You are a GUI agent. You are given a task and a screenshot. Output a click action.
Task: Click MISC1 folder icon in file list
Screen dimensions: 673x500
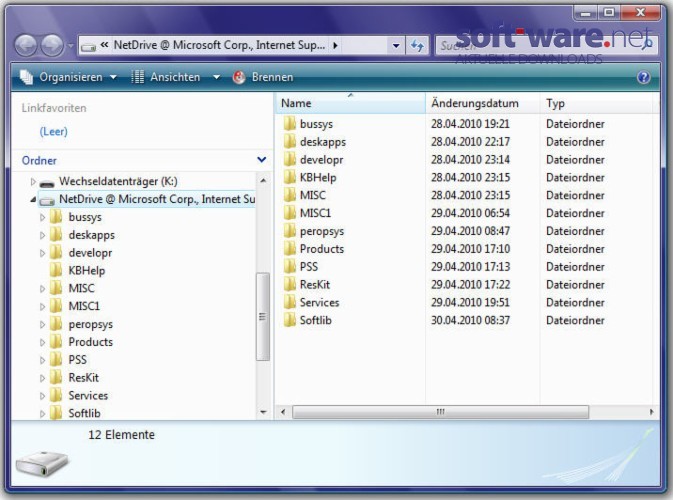[x=290, y=213]
